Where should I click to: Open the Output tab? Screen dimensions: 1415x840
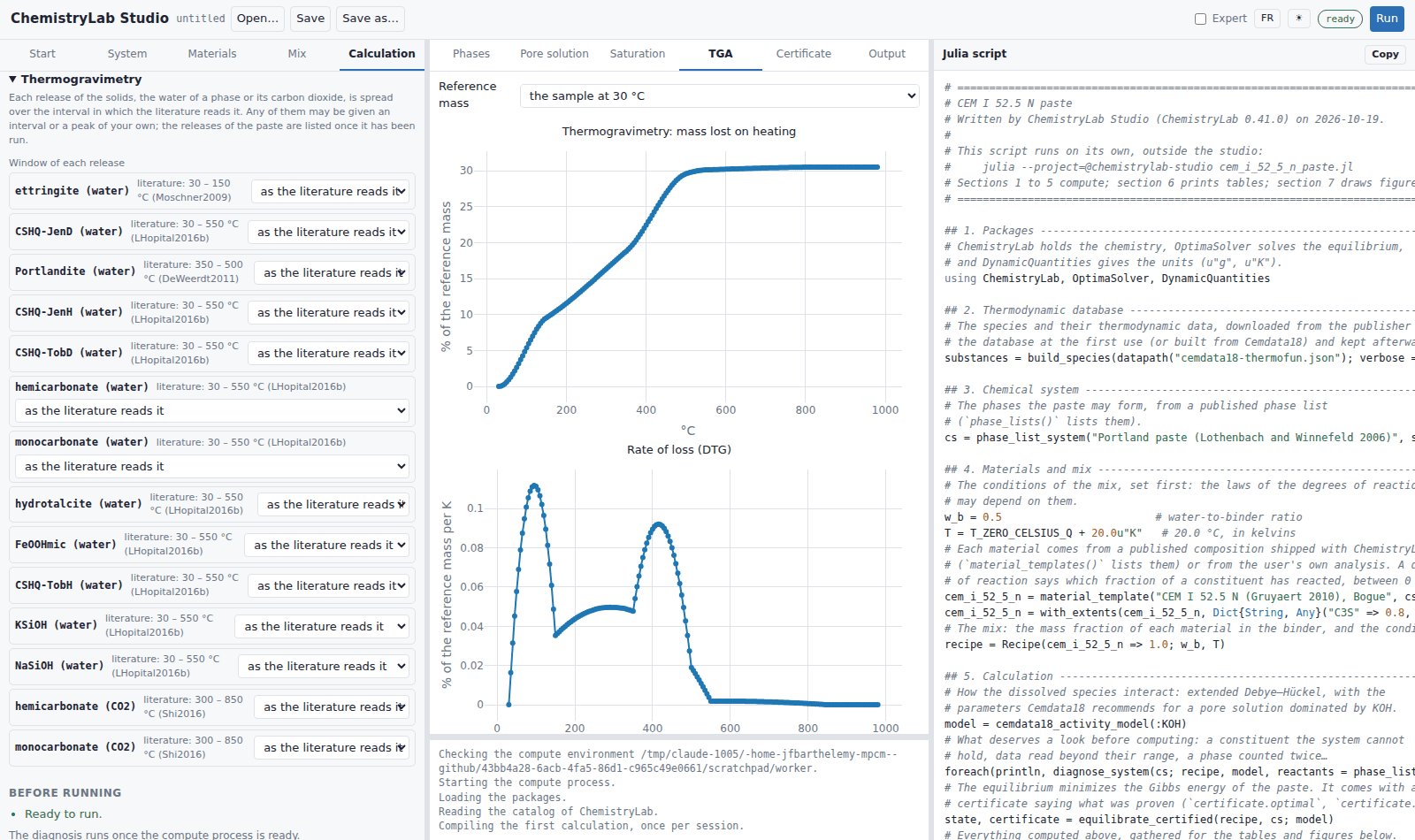pyautogui.click(x=887, y=54)
